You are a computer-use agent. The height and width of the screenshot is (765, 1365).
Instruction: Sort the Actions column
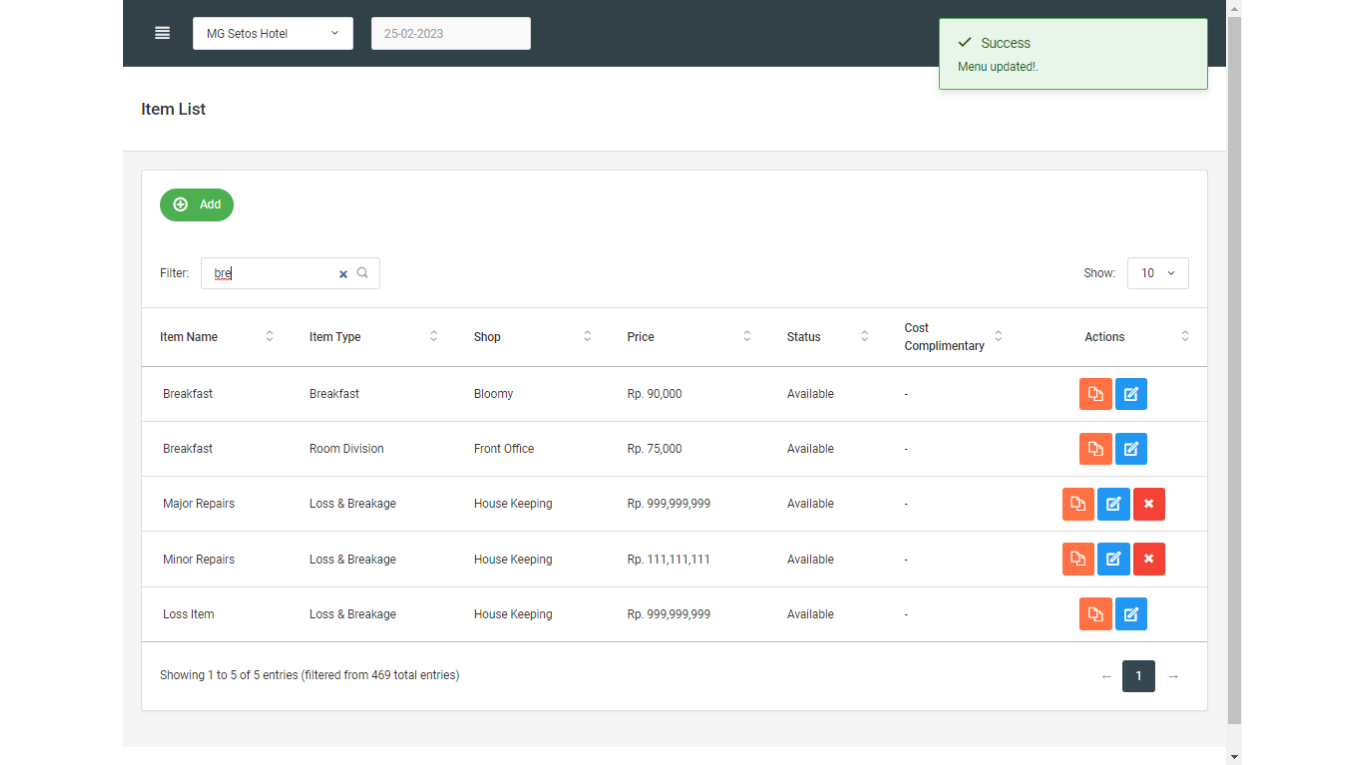(x=1113, y=337)
